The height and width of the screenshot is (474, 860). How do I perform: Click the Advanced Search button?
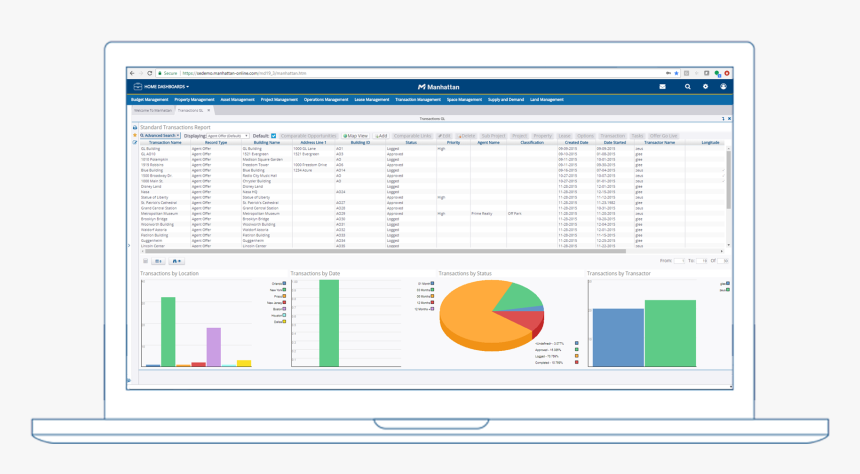tap(160, 136)
